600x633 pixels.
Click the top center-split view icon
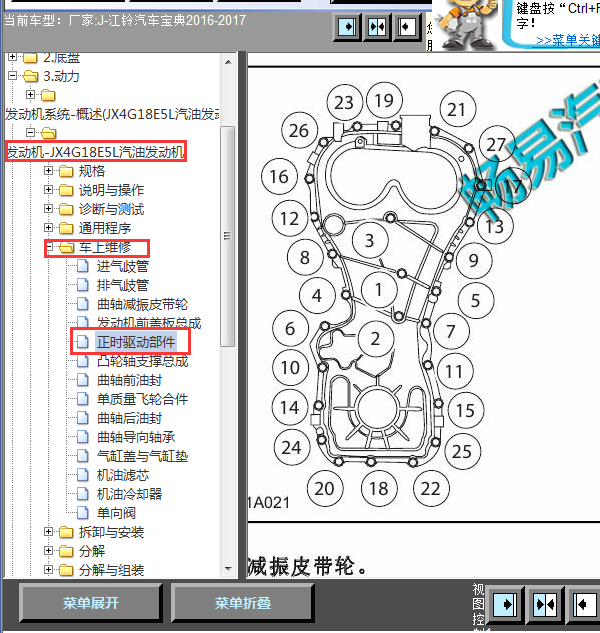pyautogui.click(x=377, y=27)
